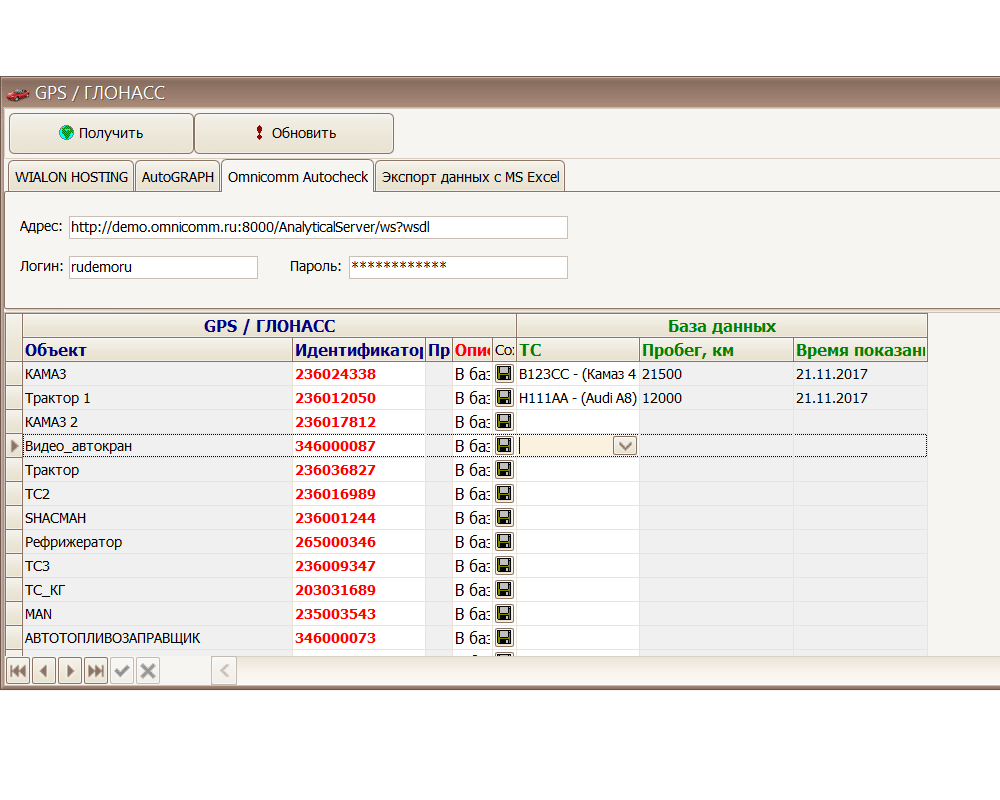Click save disk icon in MAN row

[504, 614]
